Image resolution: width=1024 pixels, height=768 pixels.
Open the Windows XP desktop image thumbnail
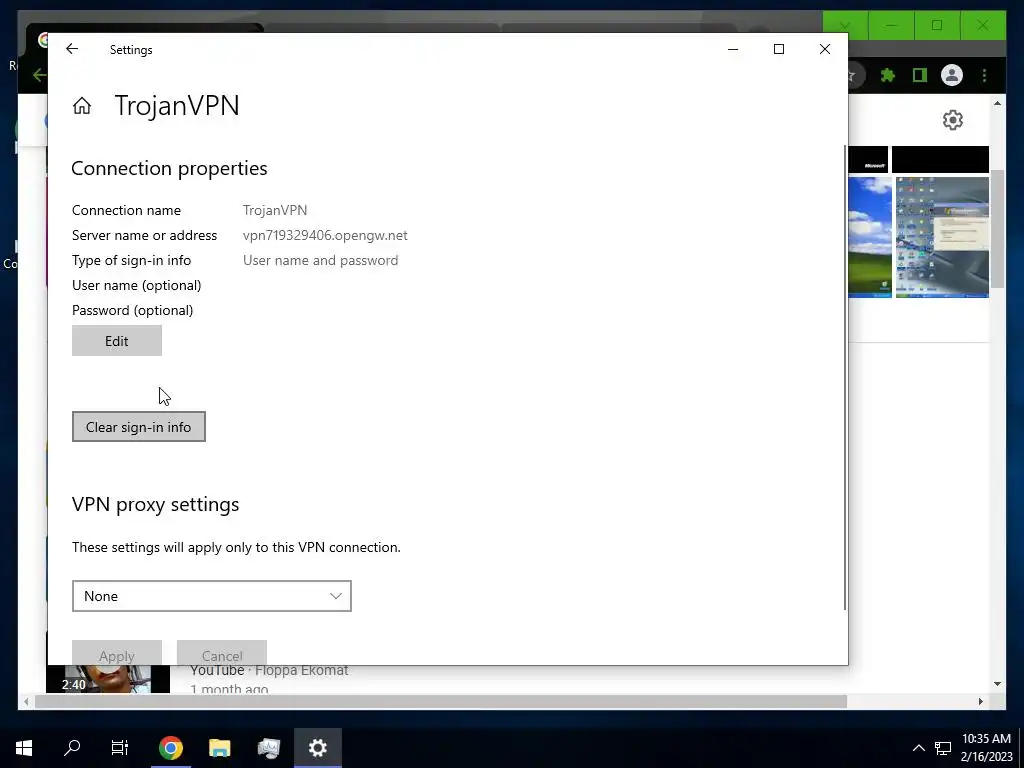coord(870,237)
